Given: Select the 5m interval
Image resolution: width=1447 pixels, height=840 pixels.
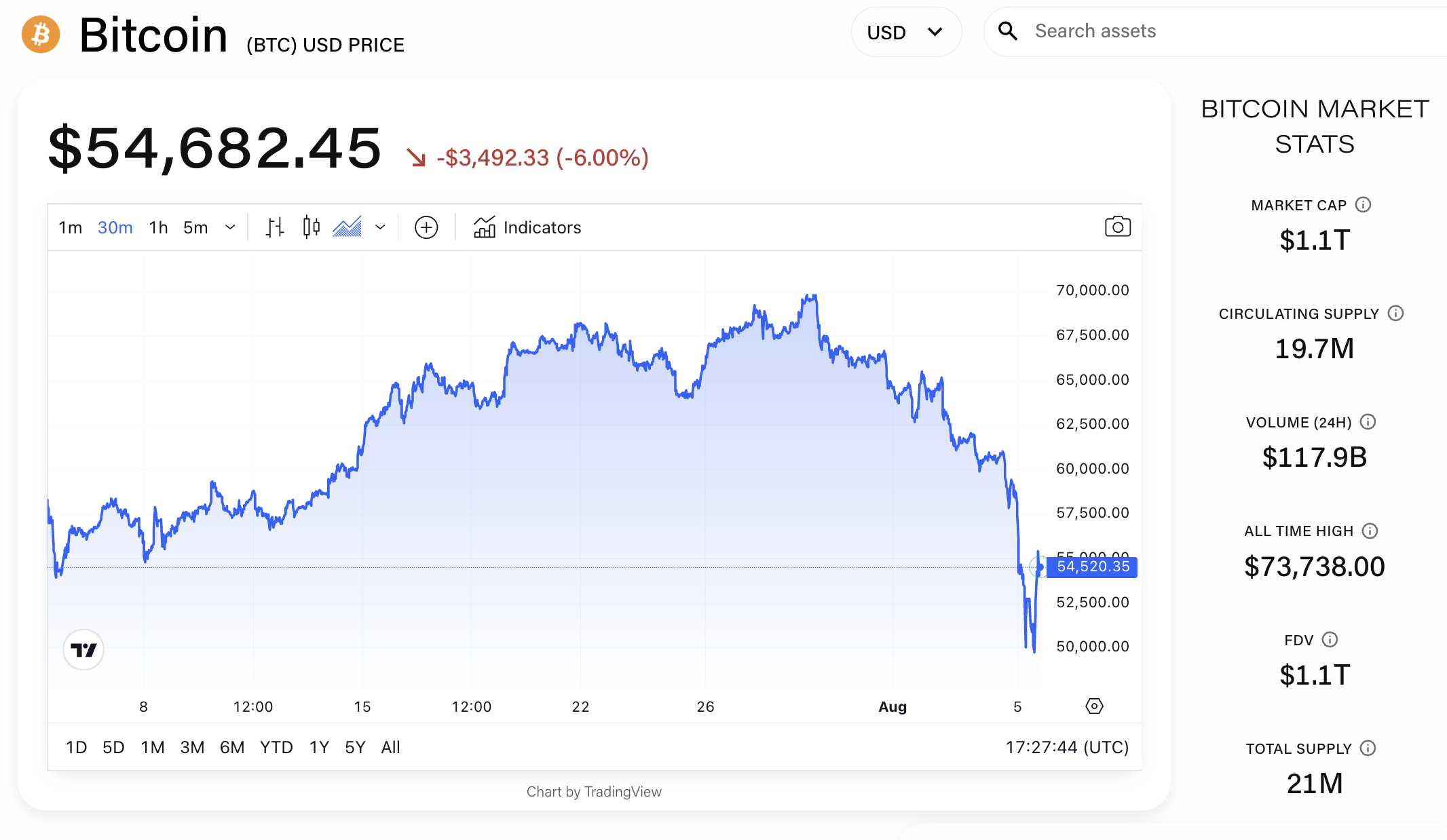Looking at the screenshot, I should 195,227.
